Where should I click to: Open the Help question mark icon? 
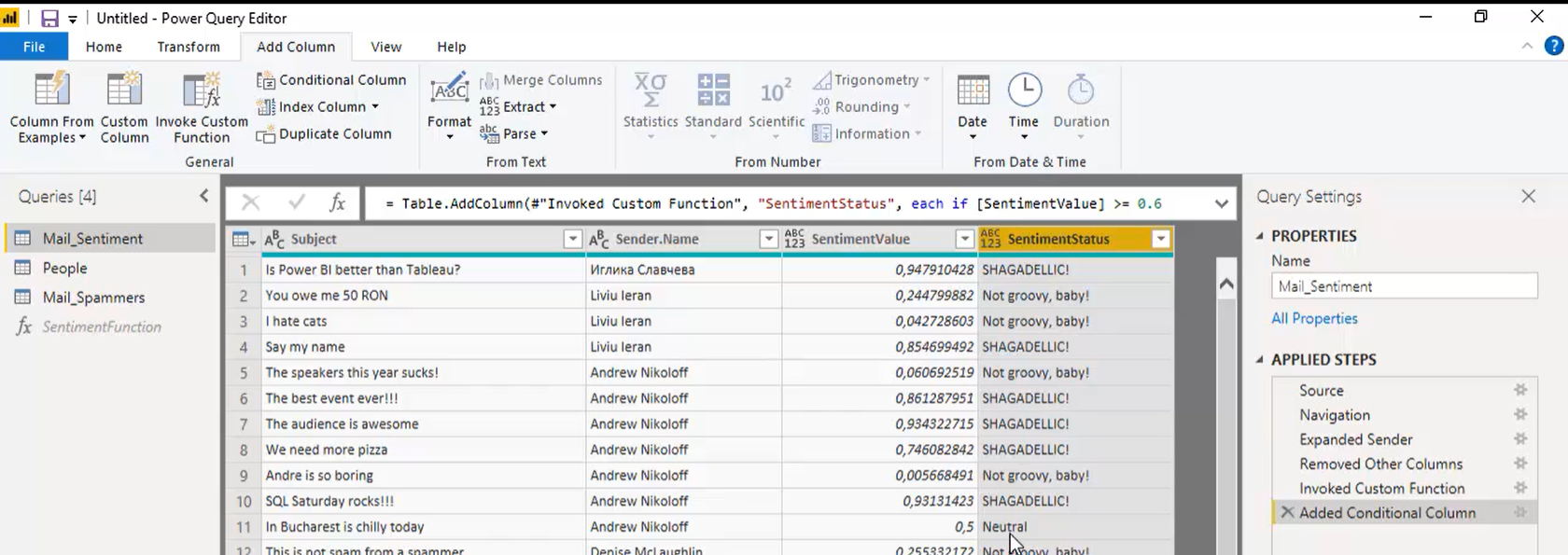pos(1554,46)
